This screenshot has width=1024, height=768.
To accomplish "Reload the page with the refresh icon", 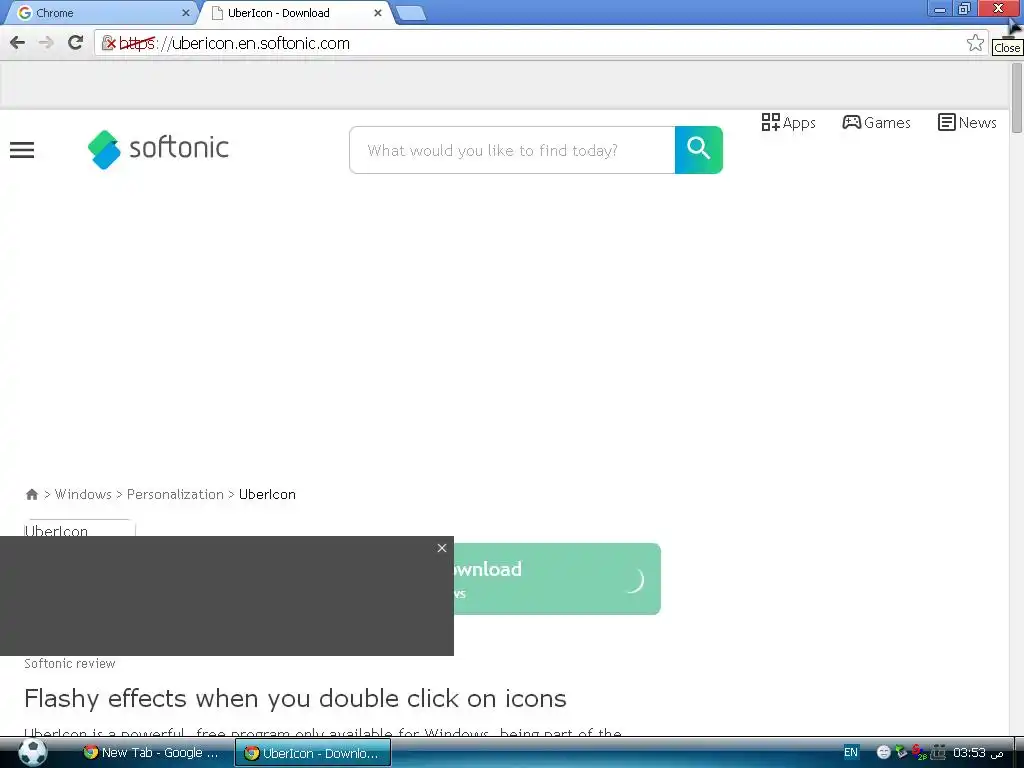I will (76, 43).
